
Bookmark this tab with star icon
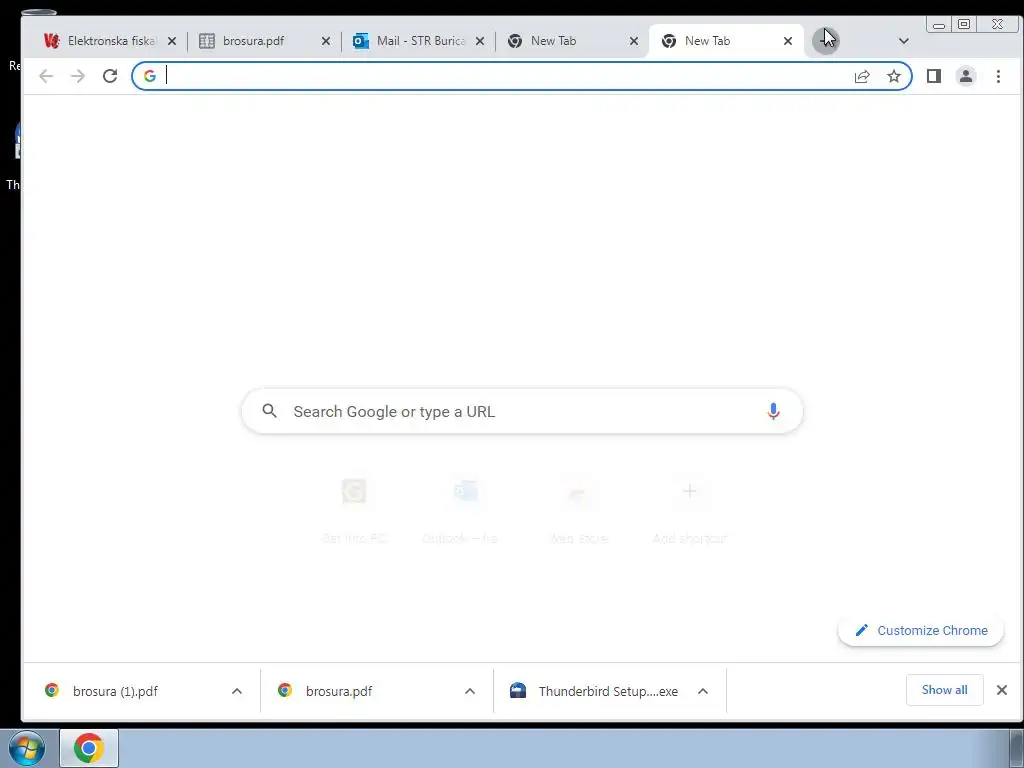click(894, 76)
